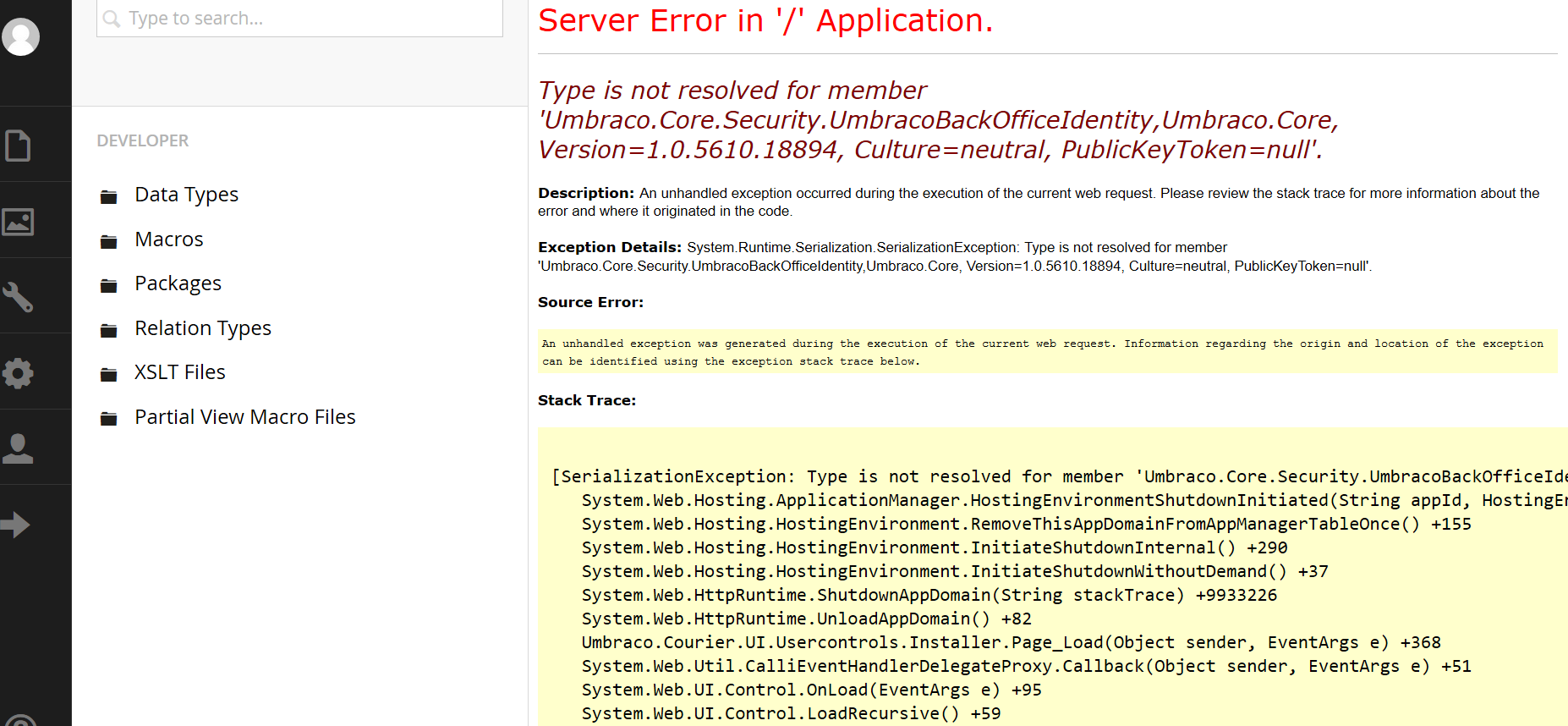
Task: Open the arrow-icon section in sidebar
Action: coord(16,525)
